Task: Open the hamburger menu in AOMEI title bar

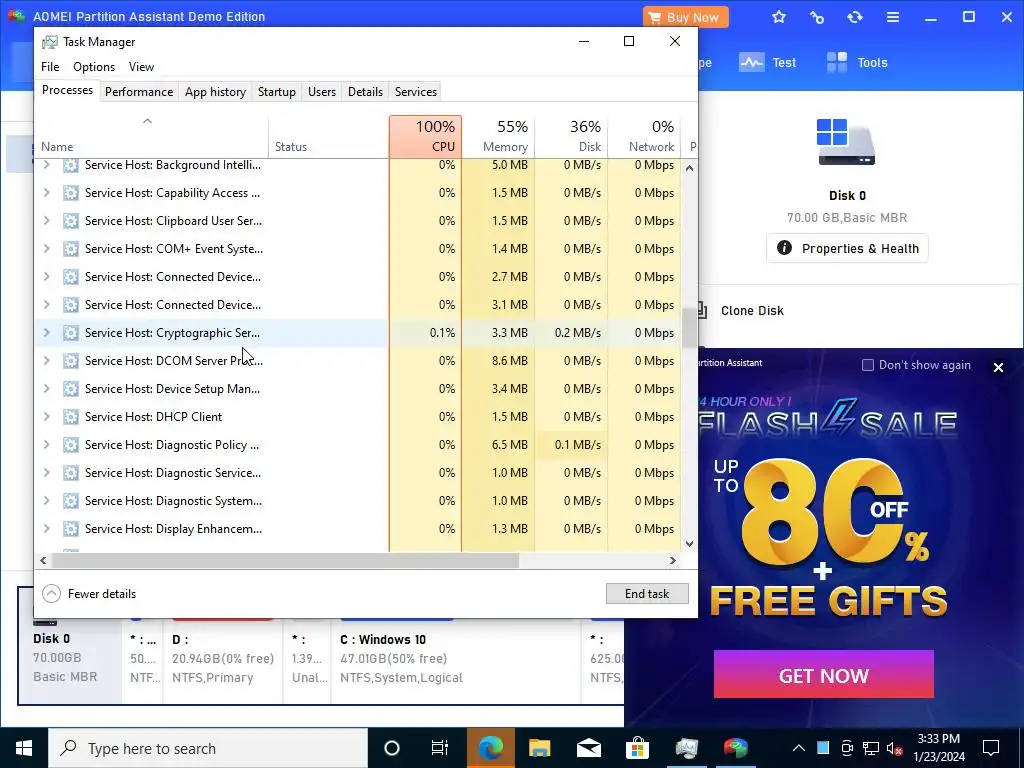Action: [893, 17]
